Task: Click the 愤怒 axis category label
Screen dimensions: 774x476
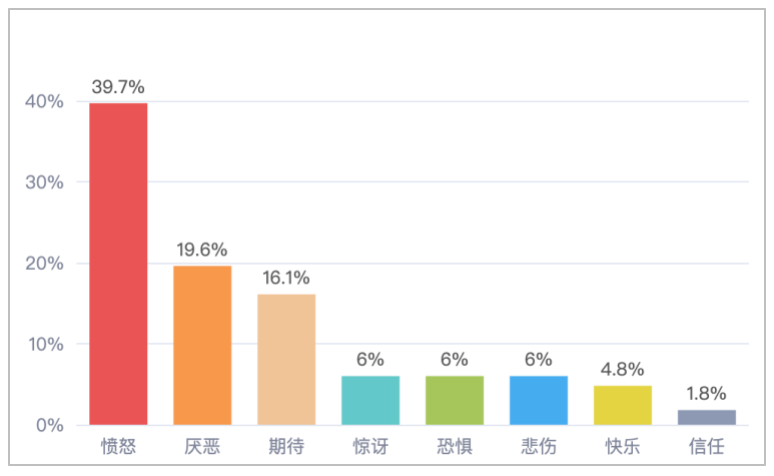Action: click(118, 445)
